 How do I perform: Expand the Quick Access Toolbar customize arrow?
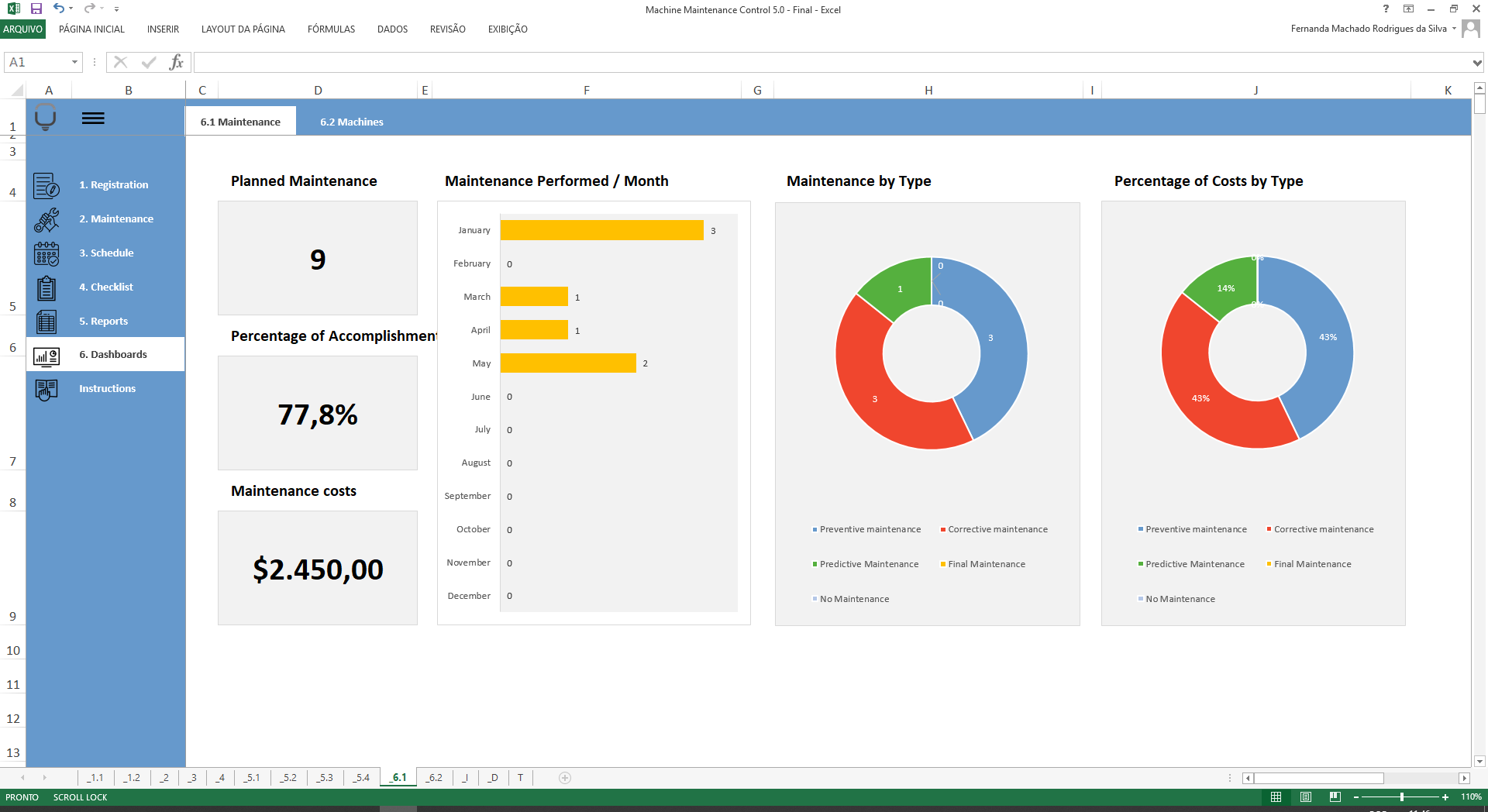pos(117,9)
